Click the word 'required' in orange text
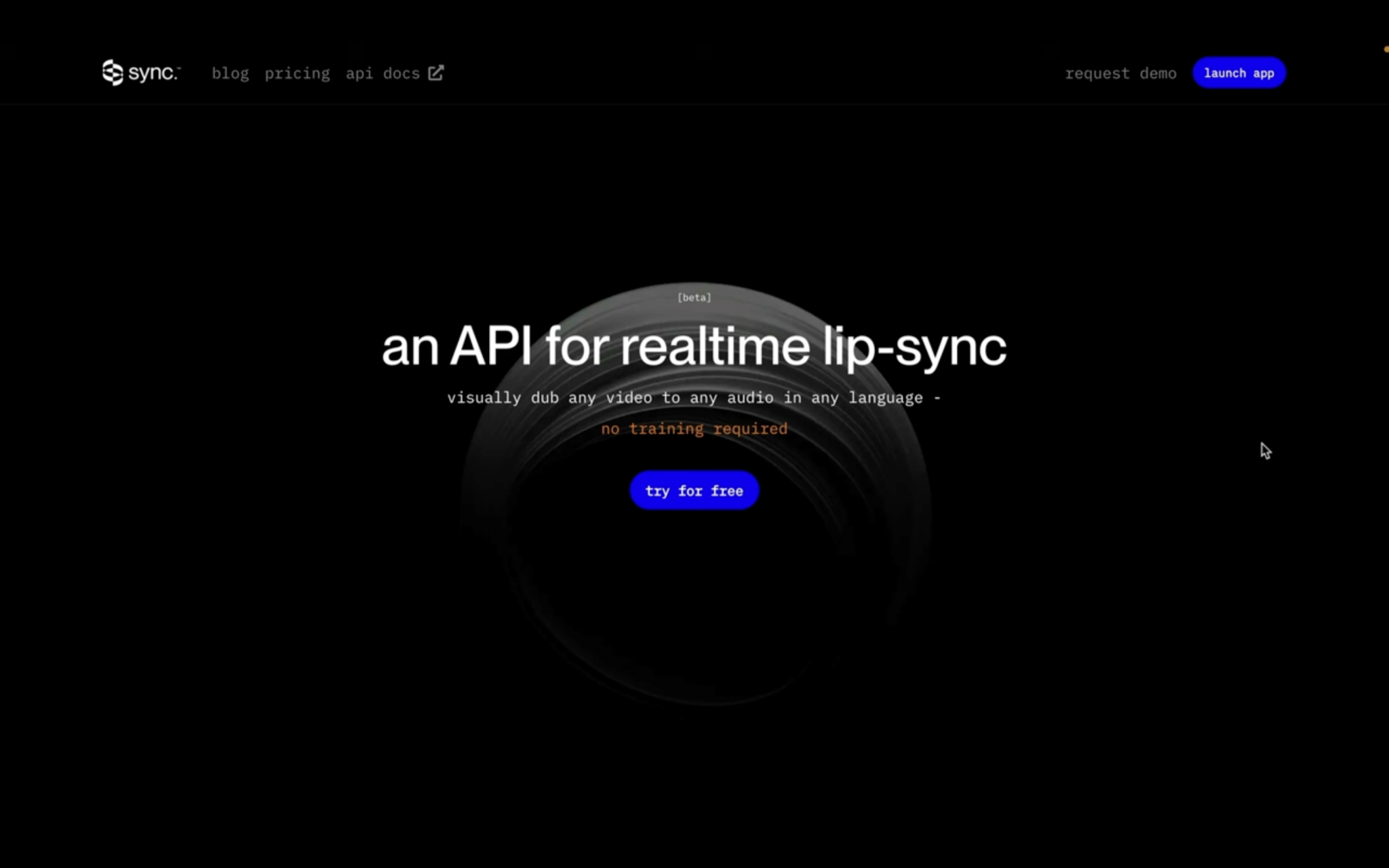 750,429
